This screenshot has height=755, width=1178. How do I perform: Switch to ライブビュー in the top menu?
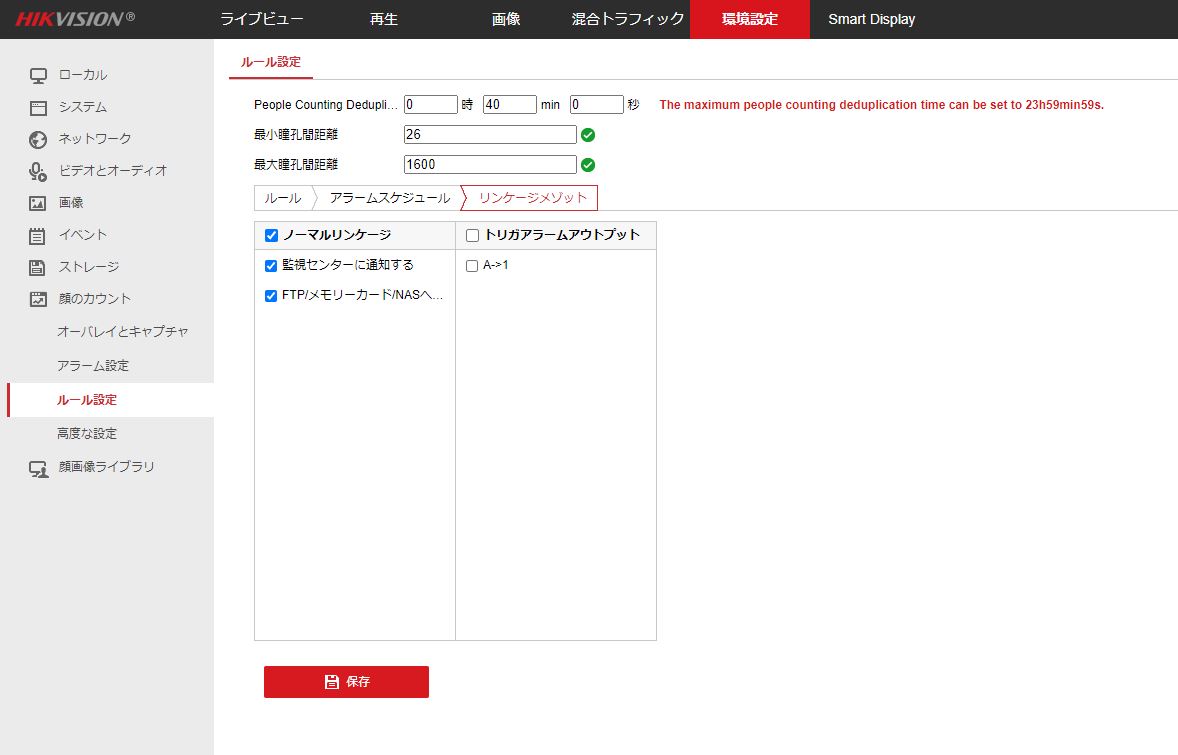(x=261, y=19)
